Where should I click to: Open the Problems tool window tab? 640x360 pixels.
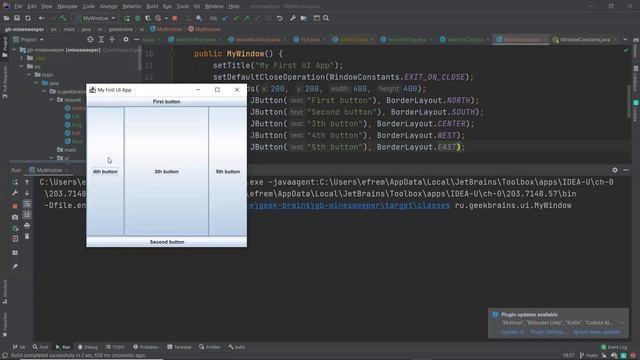[146, 347]
